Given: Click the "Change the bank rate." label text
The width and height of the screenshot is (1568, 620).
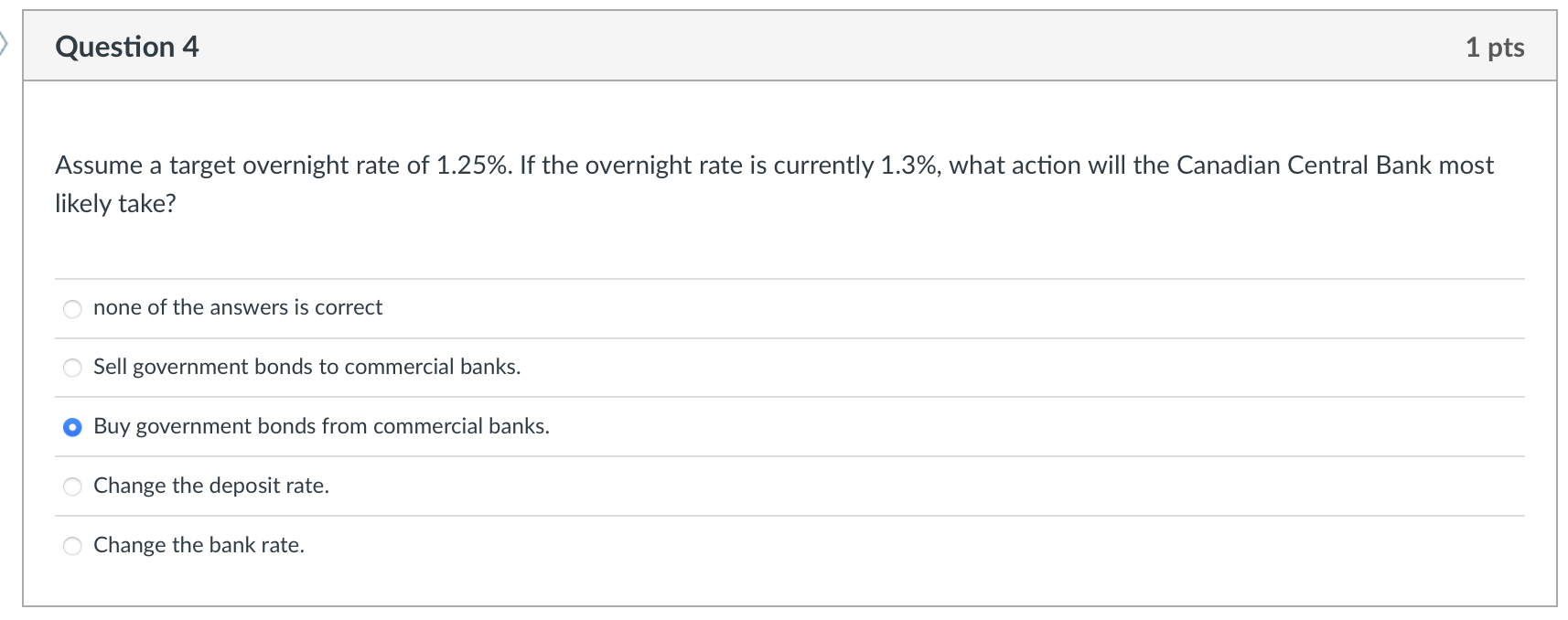Looking at the screenshot, I should click(x=199, y=545).
